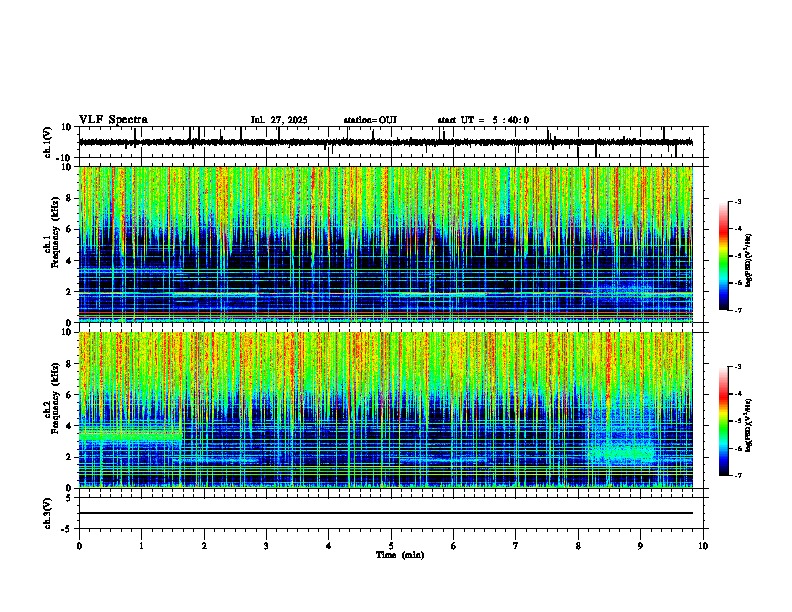The height and width of the screenshot is (612, 792).
Task: Click the time axis tick label "4"
Action: pyautogui.click(x=329, y=546)
